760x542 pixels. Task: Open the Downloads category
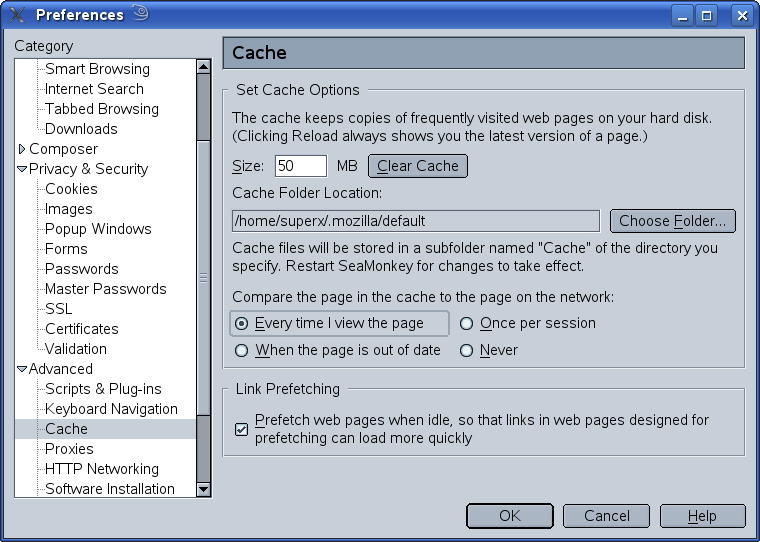[81, 129]
